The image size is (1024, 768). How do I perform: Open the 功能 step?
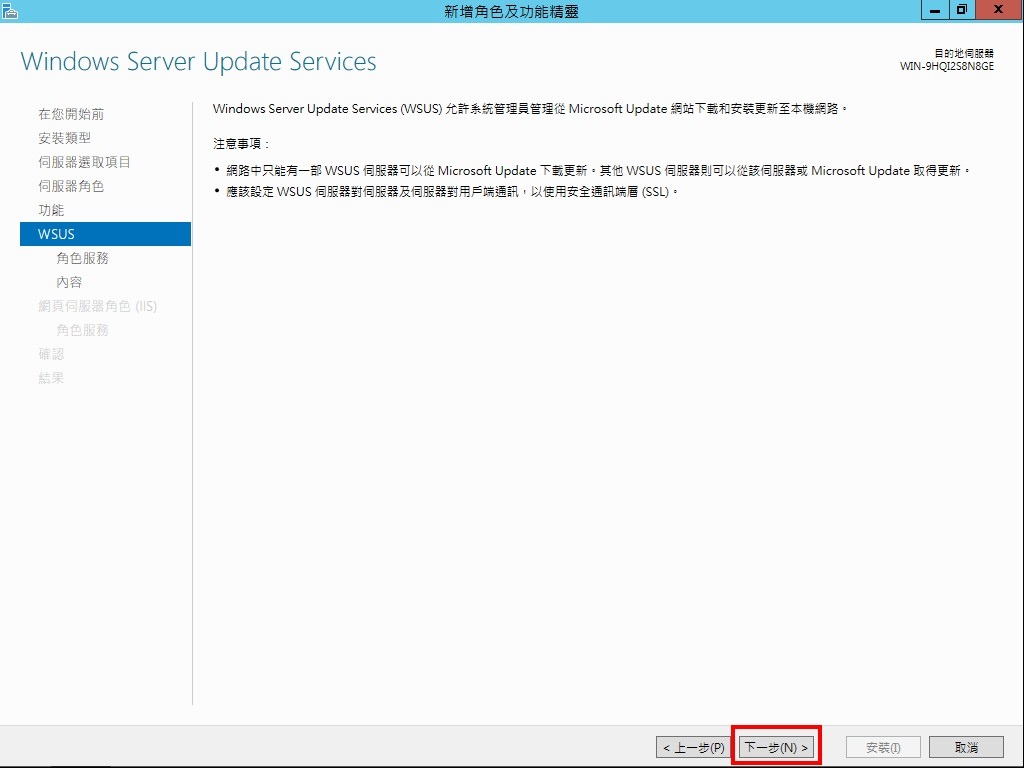coord(51,210)
